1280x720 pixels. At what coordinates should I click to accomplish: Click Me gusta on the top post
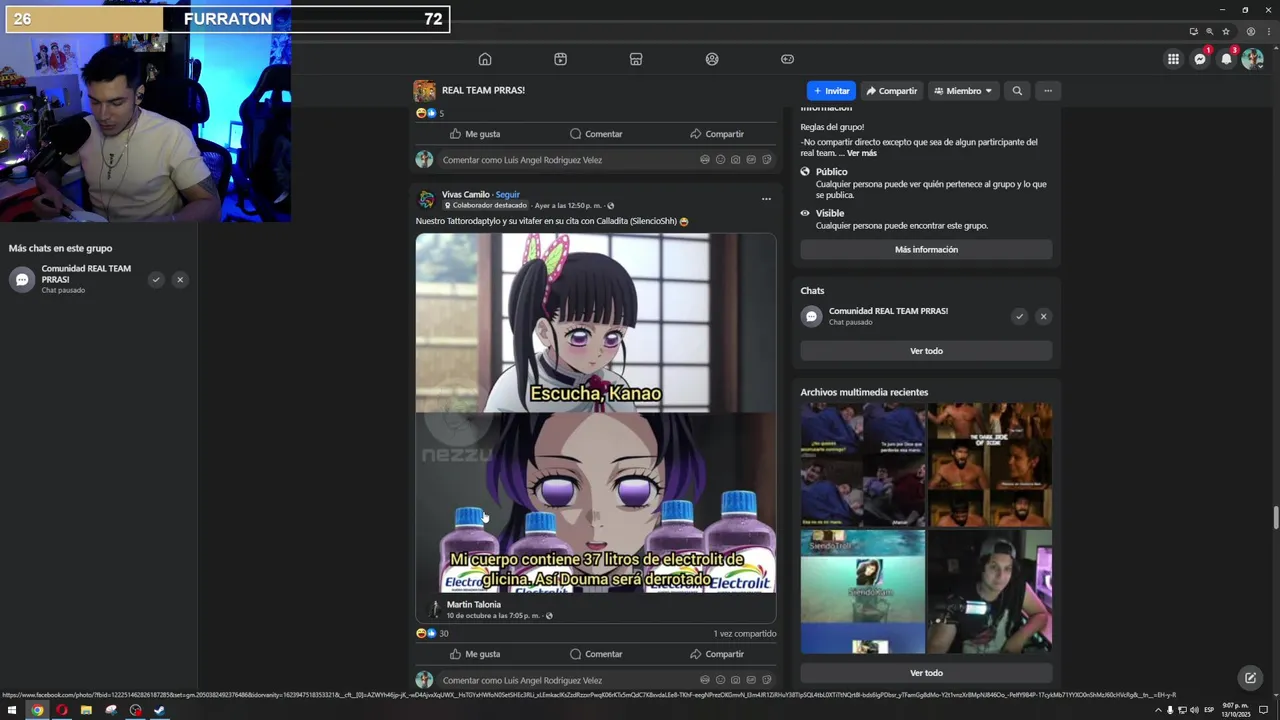475,134
